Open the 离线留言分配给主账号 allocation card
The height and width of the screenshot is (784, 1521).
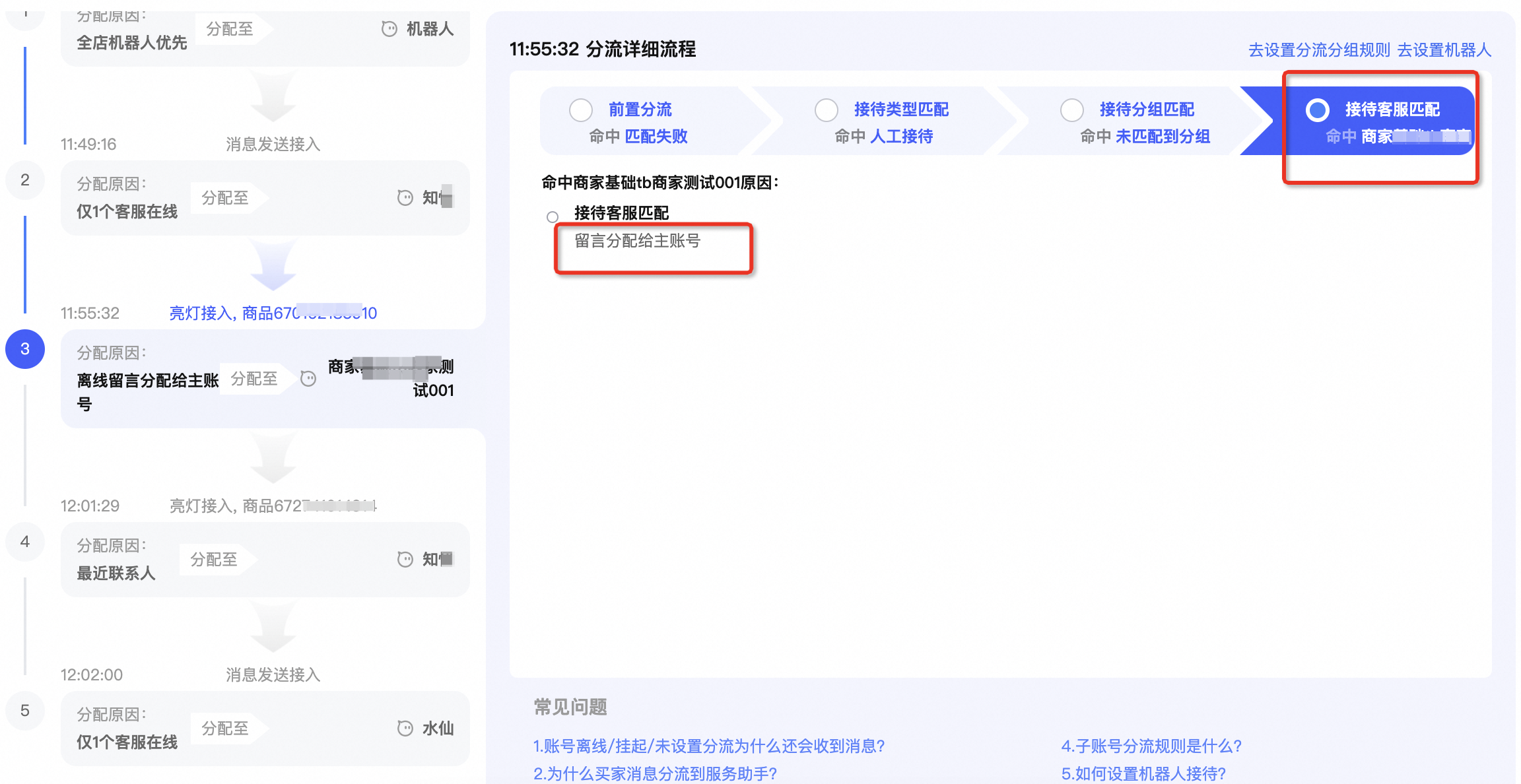pyautogui.click(x=265, y=379)
